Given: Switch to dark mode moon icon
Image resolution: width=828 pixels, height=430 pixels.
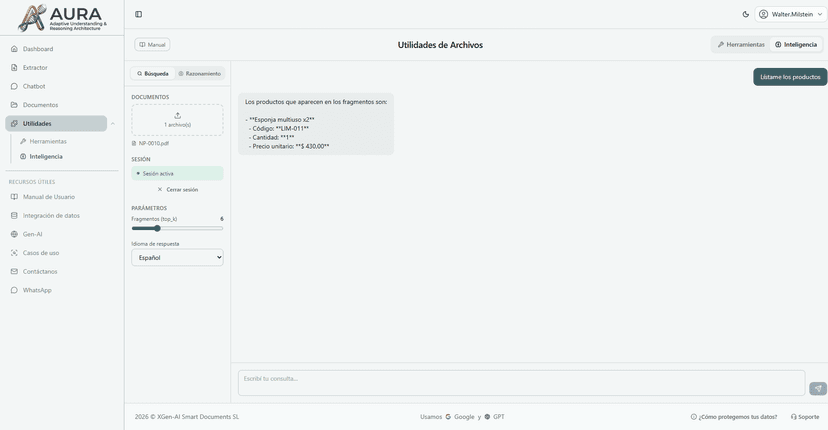Looking at the screenshot, I should point(746,14).
